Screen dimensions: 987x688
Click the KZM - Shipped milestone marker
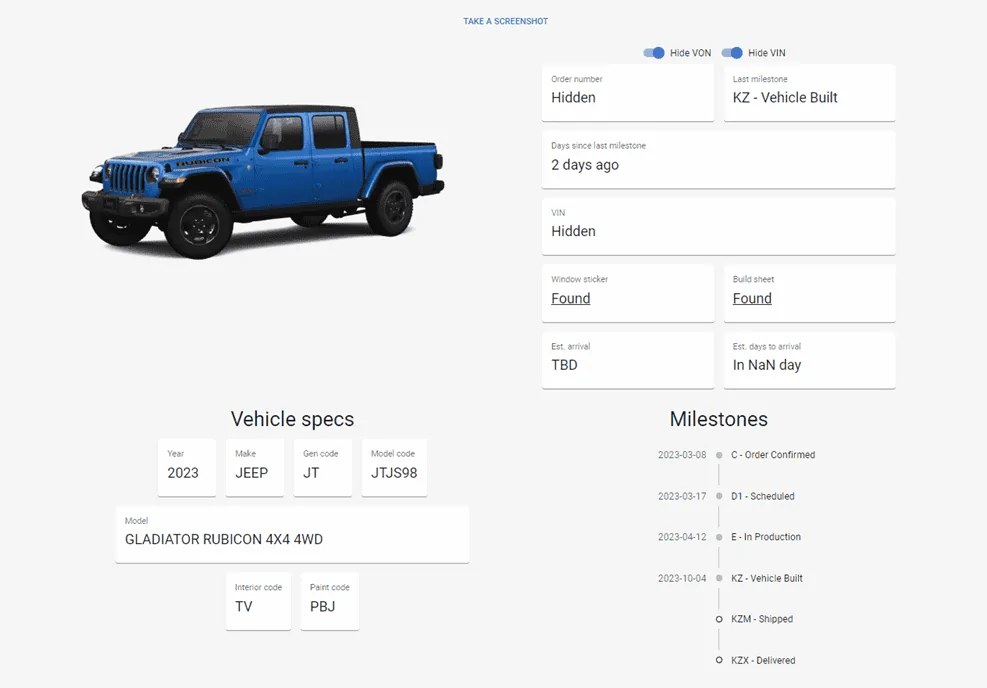click(x=719, y=619)
